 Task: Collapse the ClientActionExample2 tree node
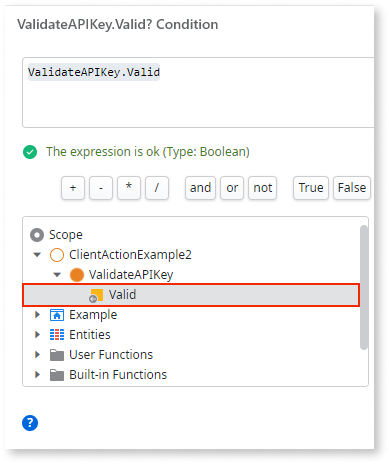click(x=37, y=255)
